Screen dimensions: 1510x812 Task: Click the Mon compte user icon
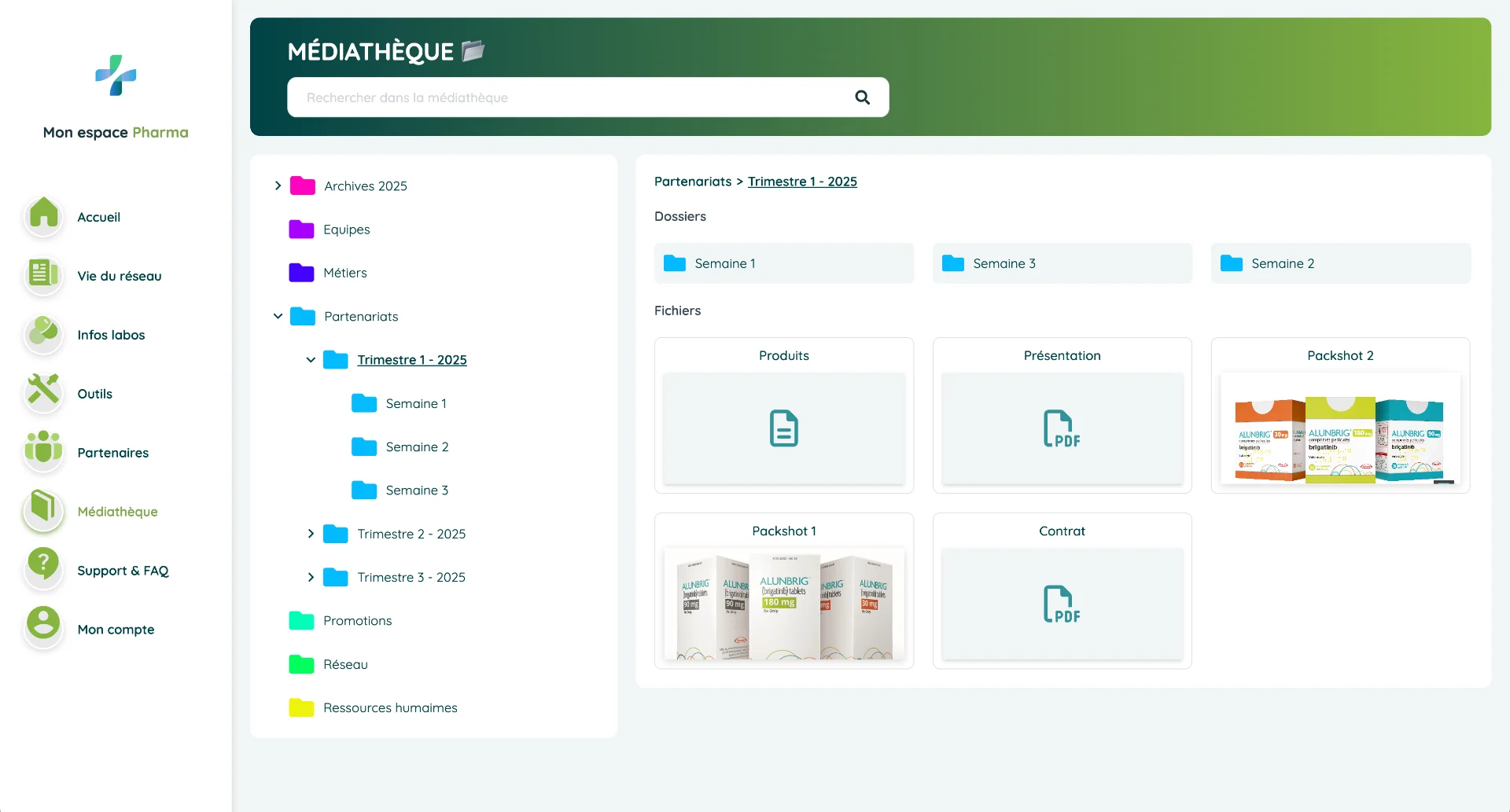pos(44,628)
